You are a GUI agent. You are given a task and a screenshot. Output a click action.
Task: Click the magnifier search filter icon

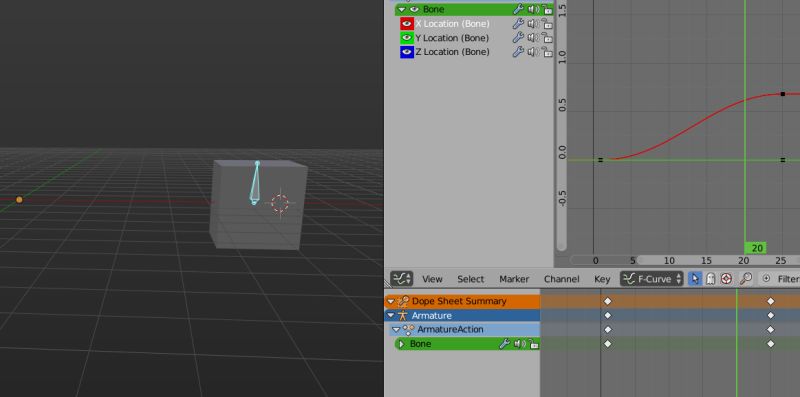745,279
